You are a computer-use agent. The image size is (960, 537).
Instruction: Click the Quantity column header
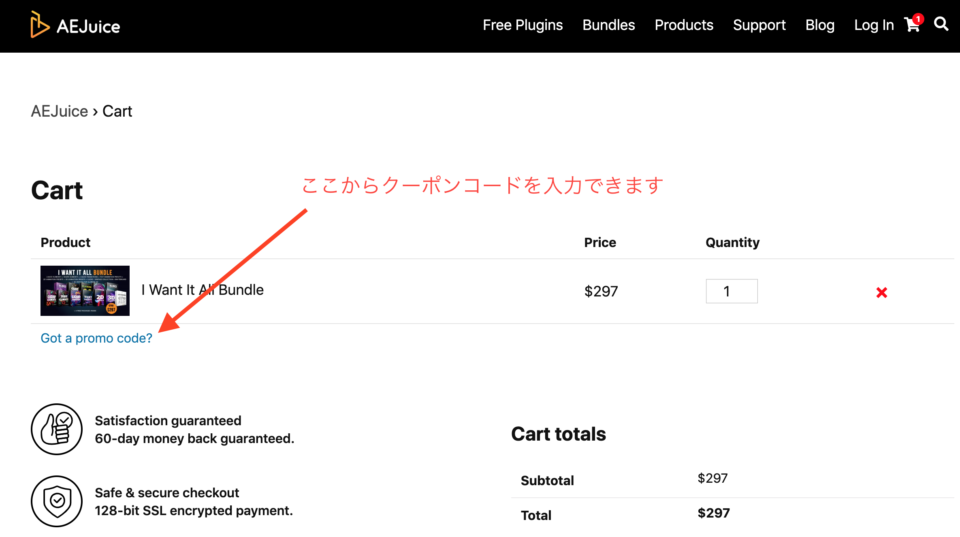click(x=732, y=242)
